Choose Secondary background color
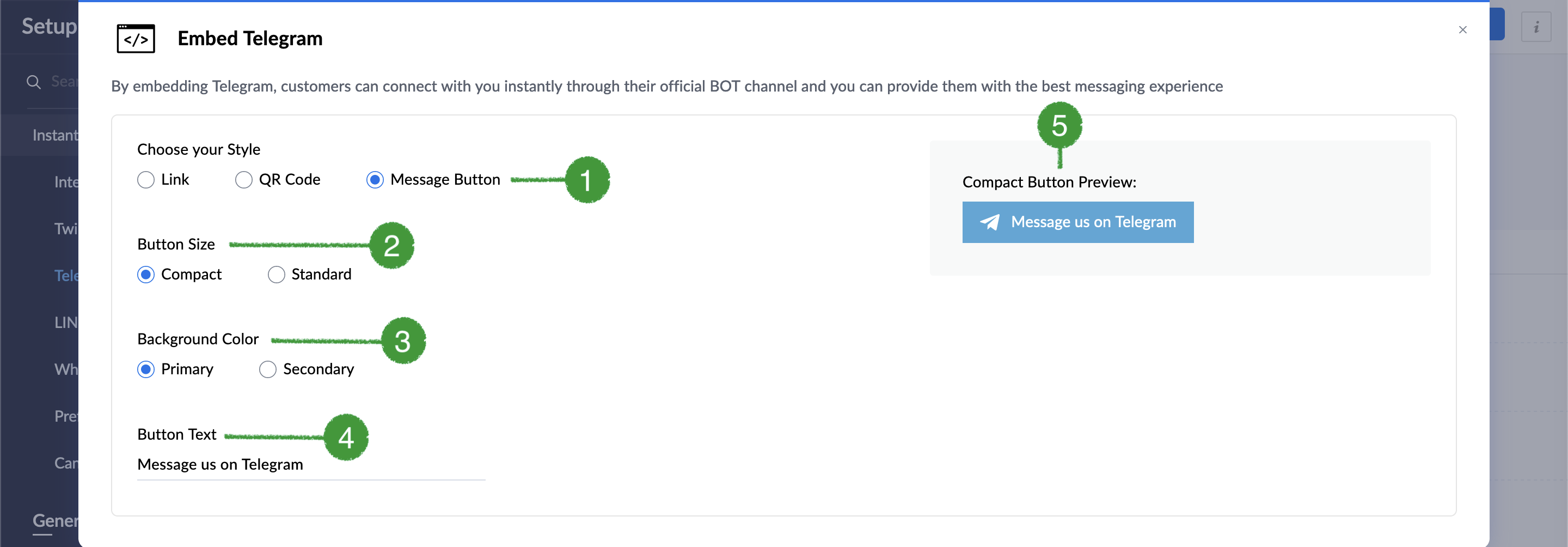The width and height of the screenshot is (1568, 547). click(x=268, y=369)
